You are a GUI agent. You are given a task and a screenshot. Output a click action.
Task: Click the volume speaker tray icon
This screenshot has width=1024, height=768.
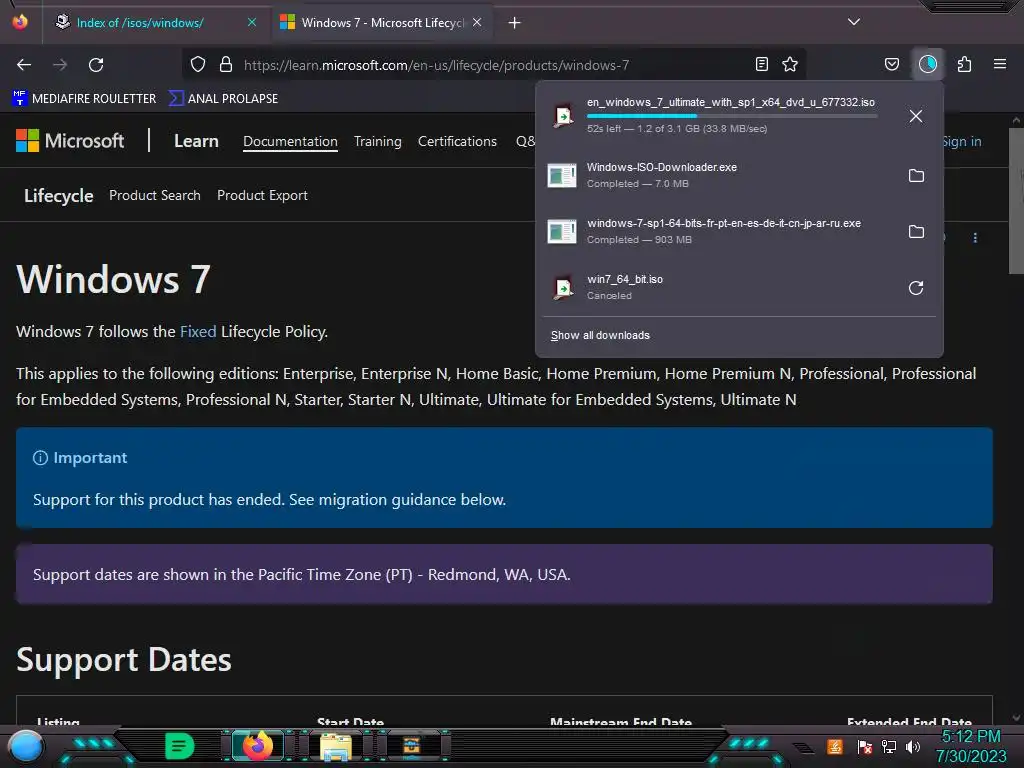(x=912, y=746)
